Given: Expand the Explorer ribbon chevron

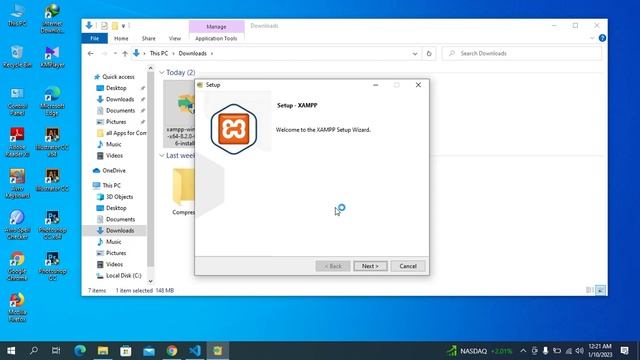Looking at the screenshot, I should (x=592, y=38).
